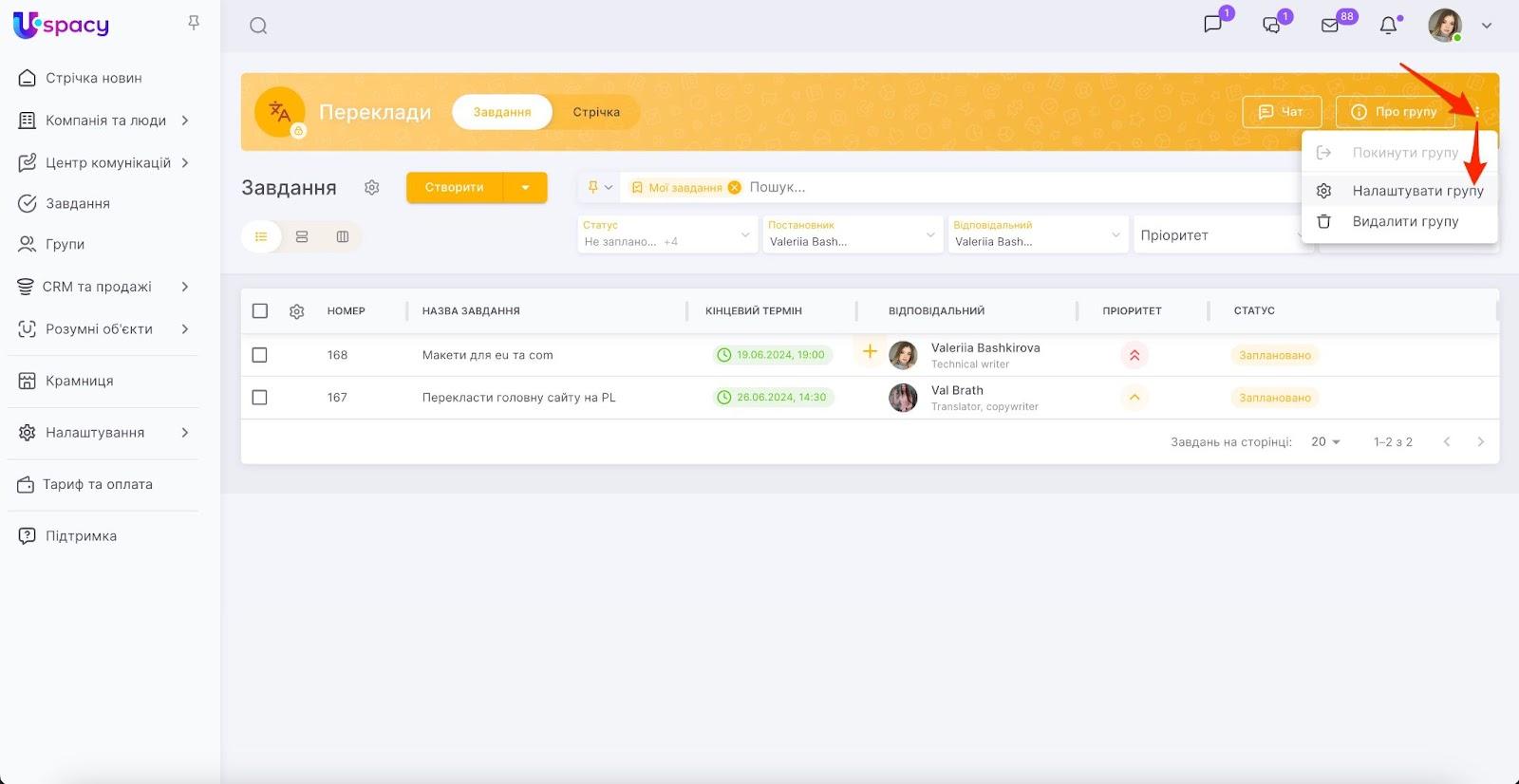Switch to the list view icon
Screen dimensions: 1519x784
(x=261, y=236)
